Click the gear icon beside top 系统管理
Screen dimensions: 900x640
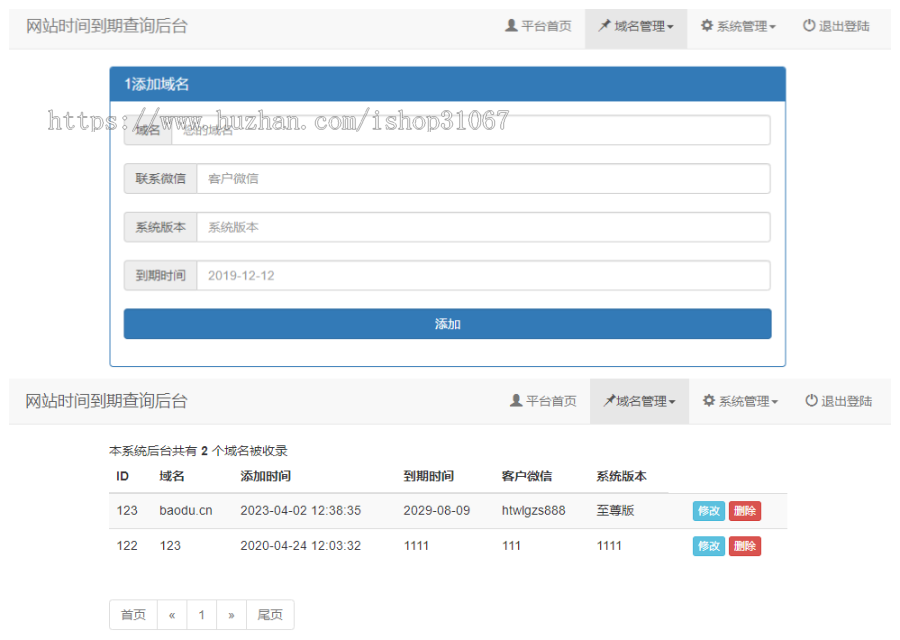point(707,26)
